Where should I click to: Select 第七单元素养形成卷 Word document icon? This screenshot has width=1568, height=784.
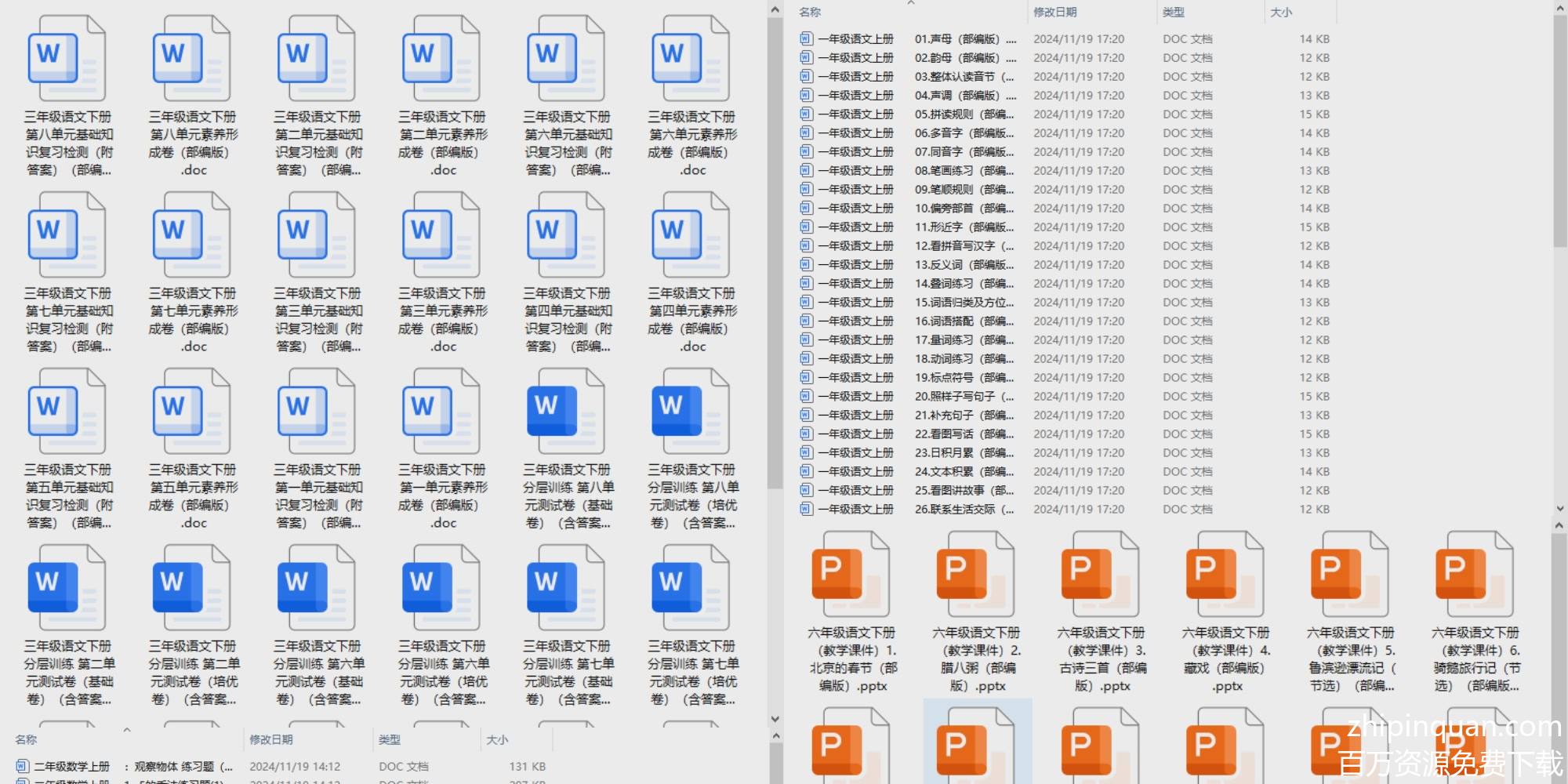tap(191, 234)
